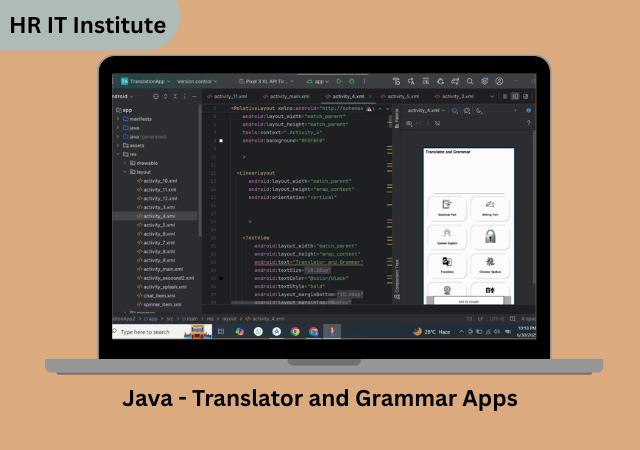640x450 pixels.
Task: Expand the manifests folder
Action: [x=118, y=119]
